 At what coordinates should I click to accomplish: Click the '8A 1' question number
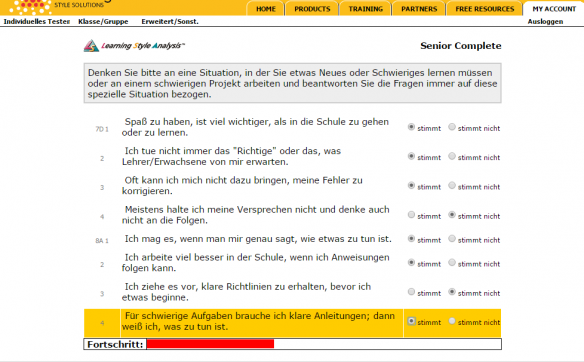pyautogui.click(x=102, y=241)
